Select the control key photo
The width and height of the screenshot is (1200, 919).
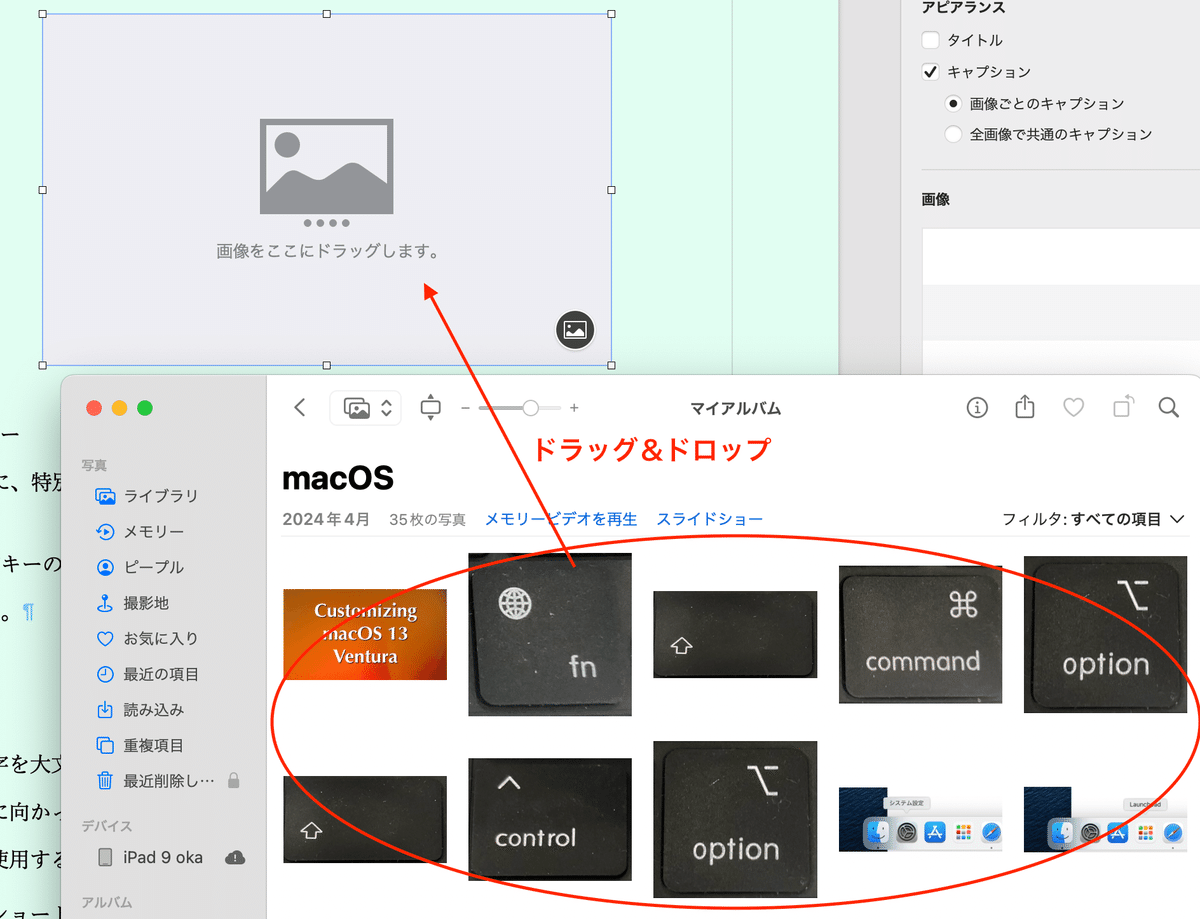[550, 820]
